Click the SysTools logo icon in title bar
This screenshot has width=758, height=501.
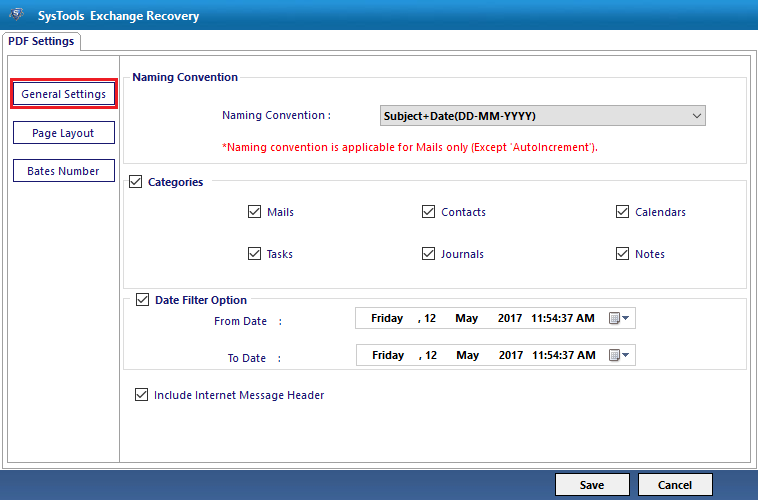[16, 15]
